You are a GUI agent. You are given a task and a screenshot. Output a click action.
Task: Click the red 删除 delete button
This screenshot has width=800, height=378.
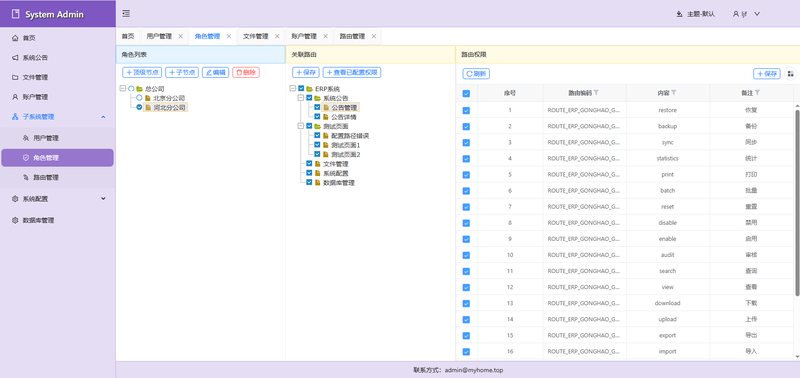(246, 73)
